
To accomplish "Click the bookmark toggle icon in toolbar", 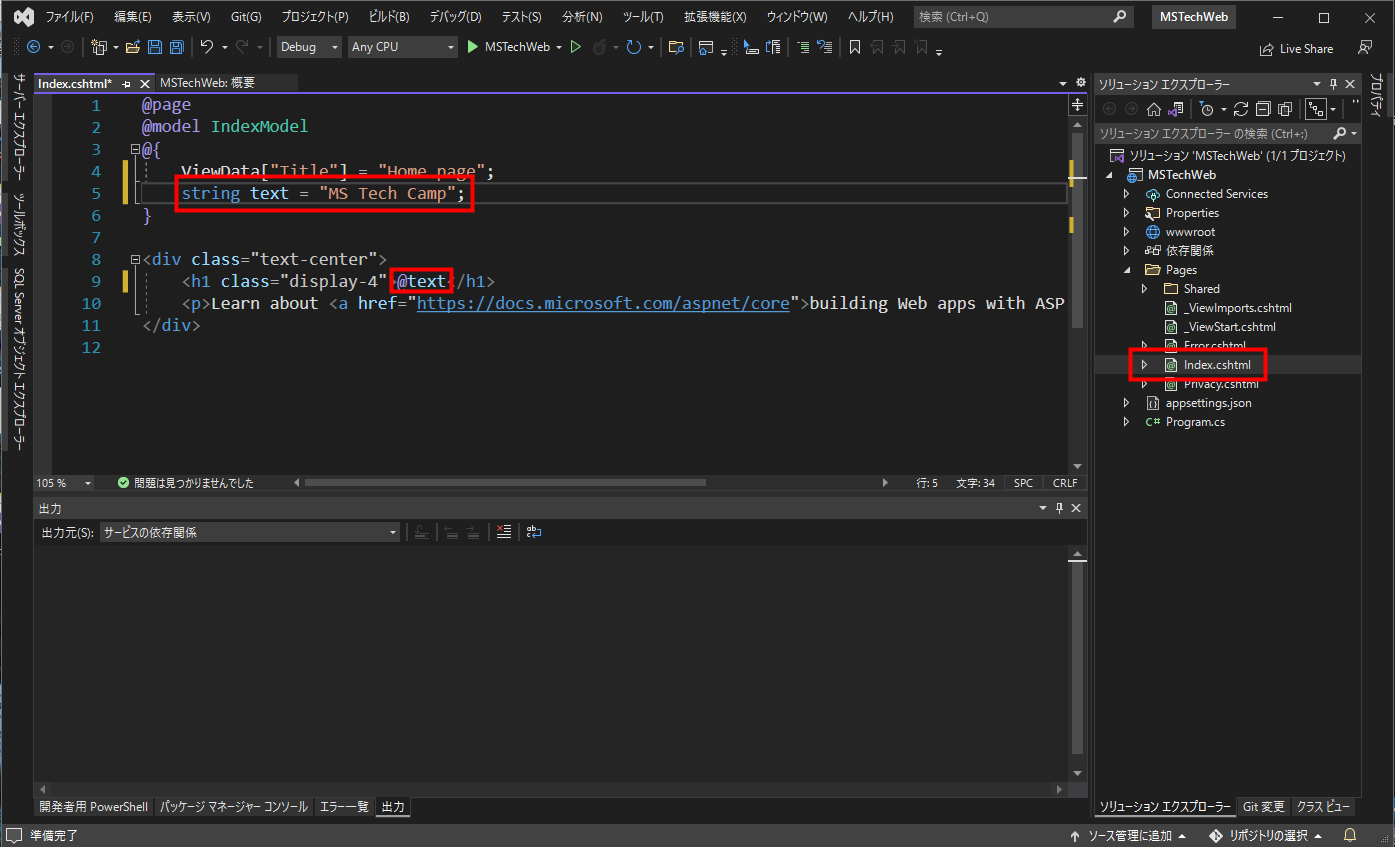I will [855, 47].
